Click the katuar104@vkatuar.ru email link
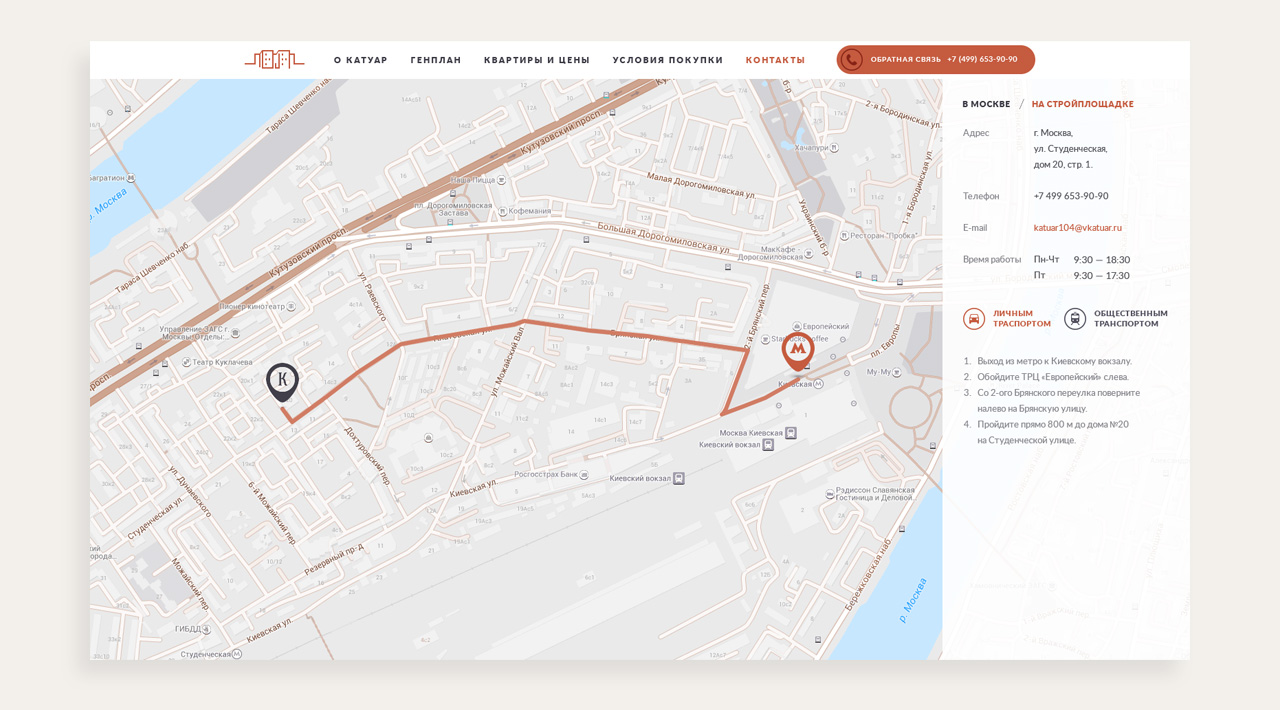 click(x=1077, y=228)
